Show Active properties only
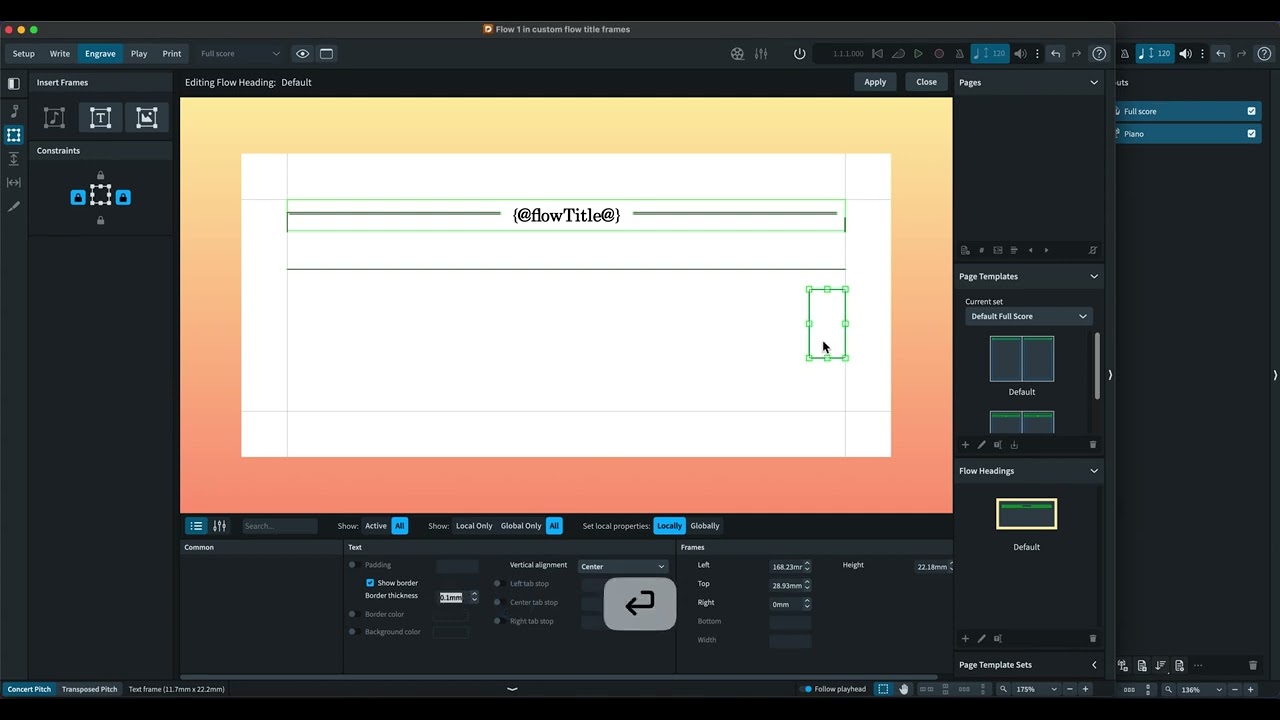The image size is (1280, 720). (376, 526)
